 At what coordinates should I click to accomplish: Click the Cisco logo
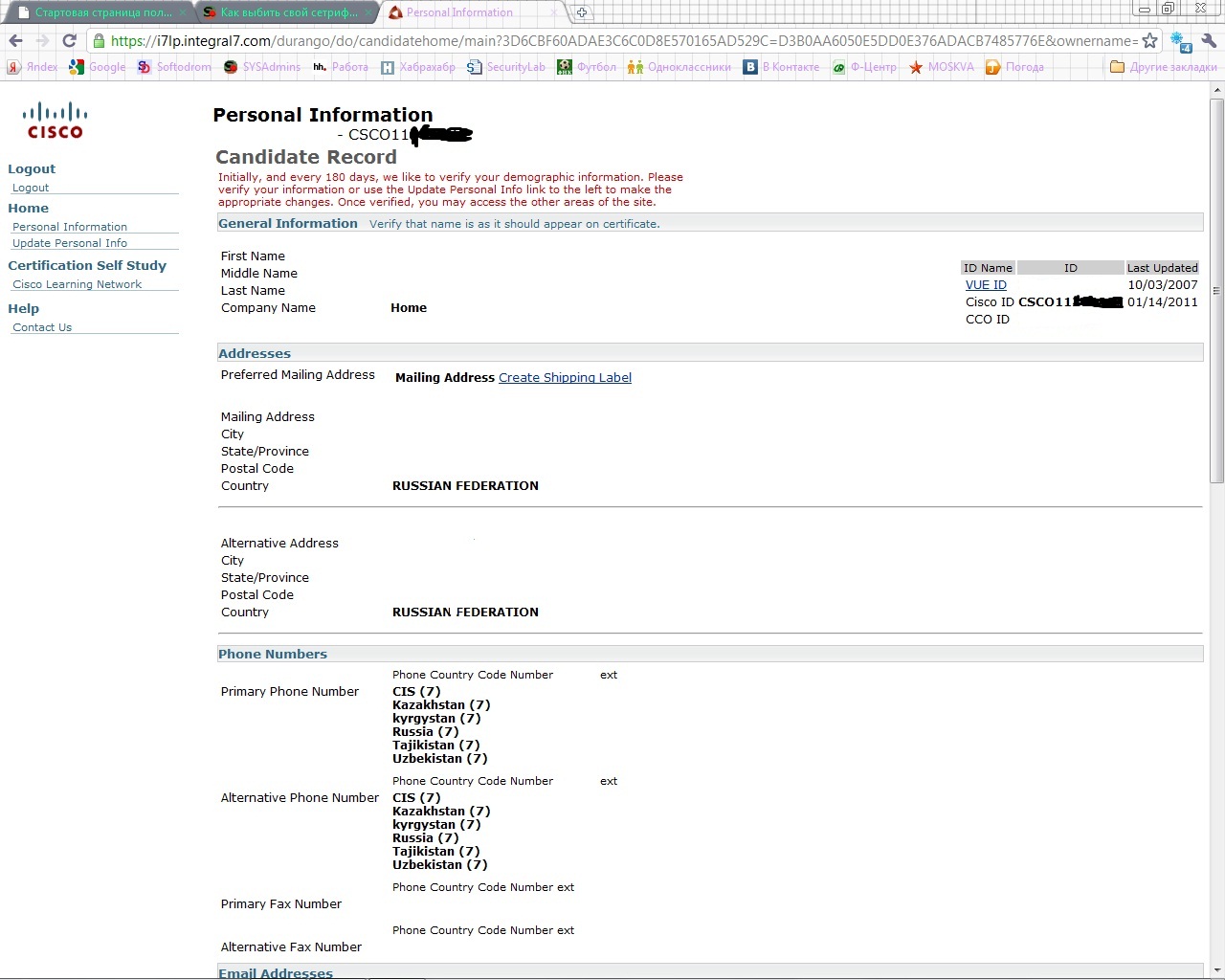point(55,121)
